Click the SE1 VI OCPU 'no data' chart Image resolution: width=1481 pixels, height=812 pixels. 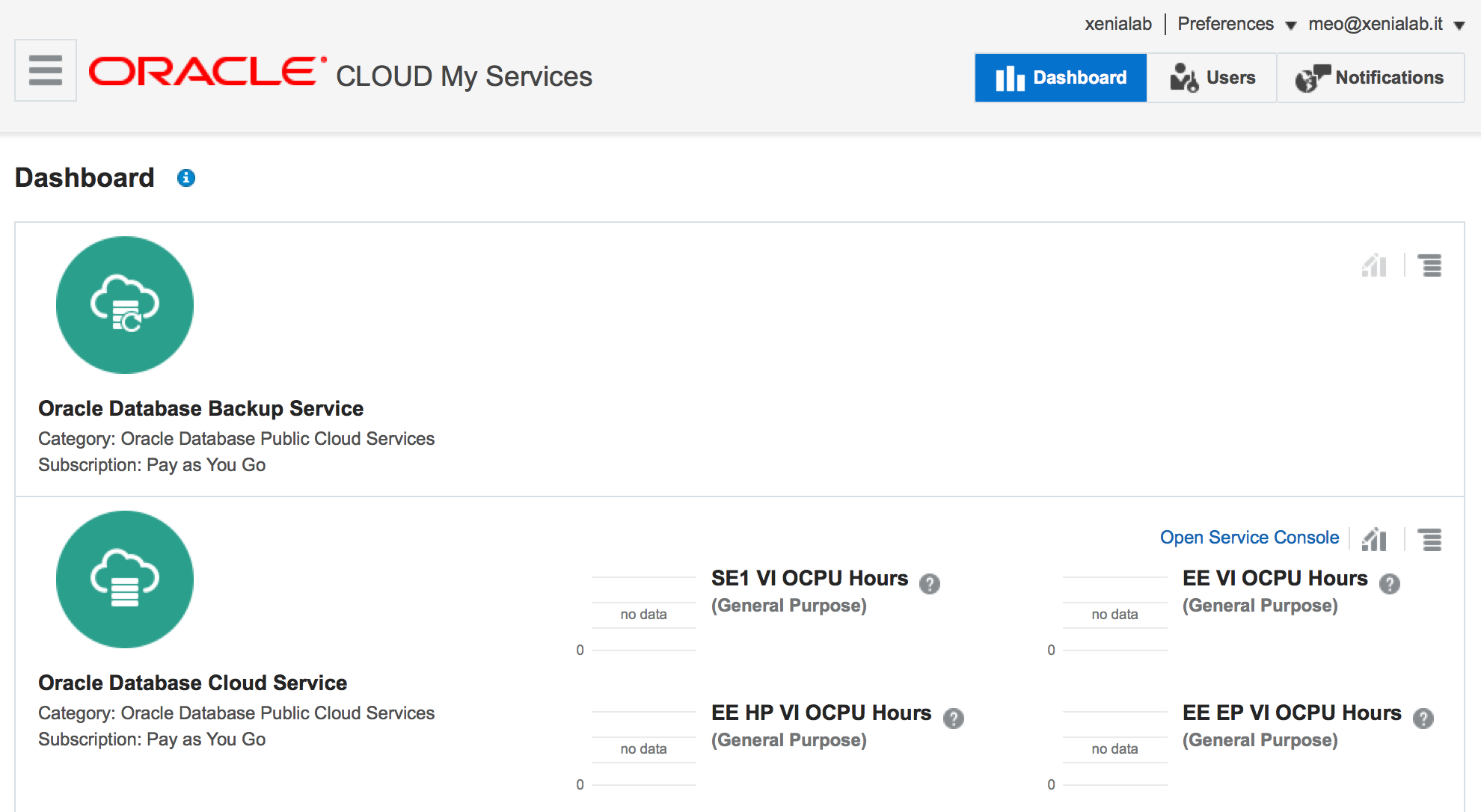click(643, 614)
